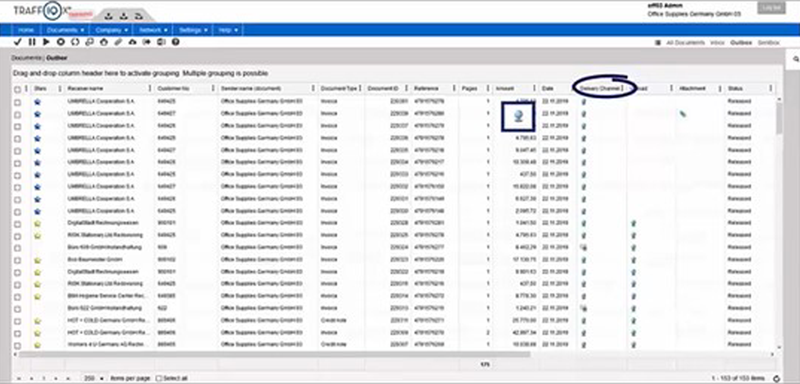Image resolution: width=800 pixels, height=384 pixels.
Task: Go to the Home menu item
Action: pos(26,30)
